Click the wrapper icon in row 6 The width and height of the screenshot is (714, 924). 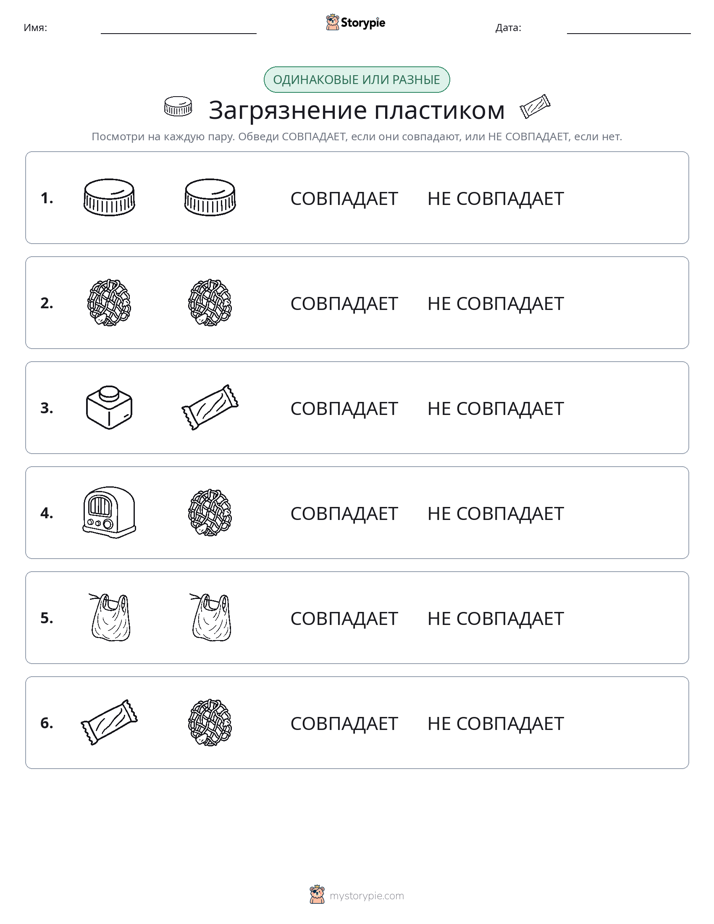point(110,722)
